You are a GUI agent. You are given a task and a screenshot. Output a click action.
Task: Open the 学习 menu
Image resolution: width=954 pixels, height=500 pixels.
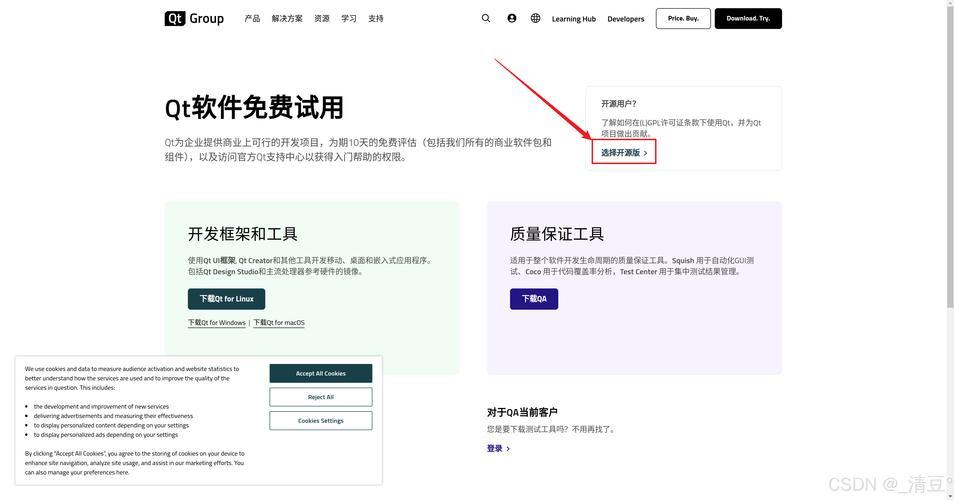tap(349, 19)
